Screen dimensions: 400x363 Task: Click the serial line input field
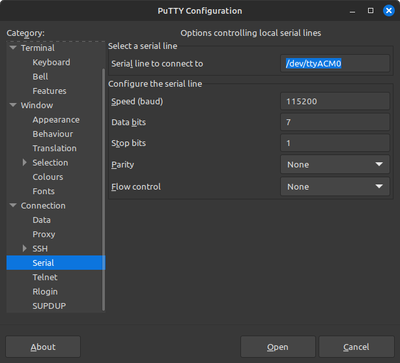(x=335, y=63)
